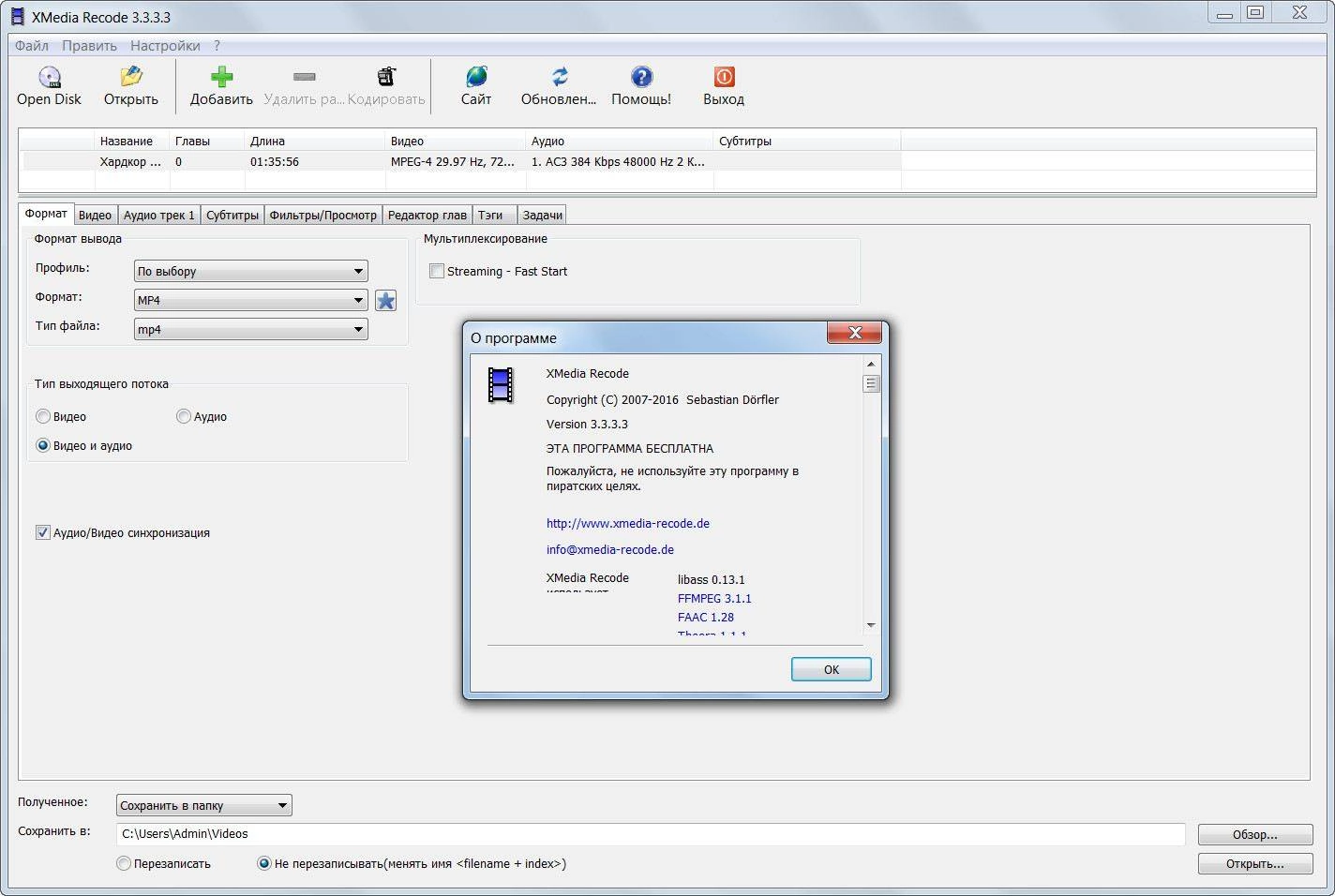Click the Открыть folder icon in toolbar

pos(131,77)
